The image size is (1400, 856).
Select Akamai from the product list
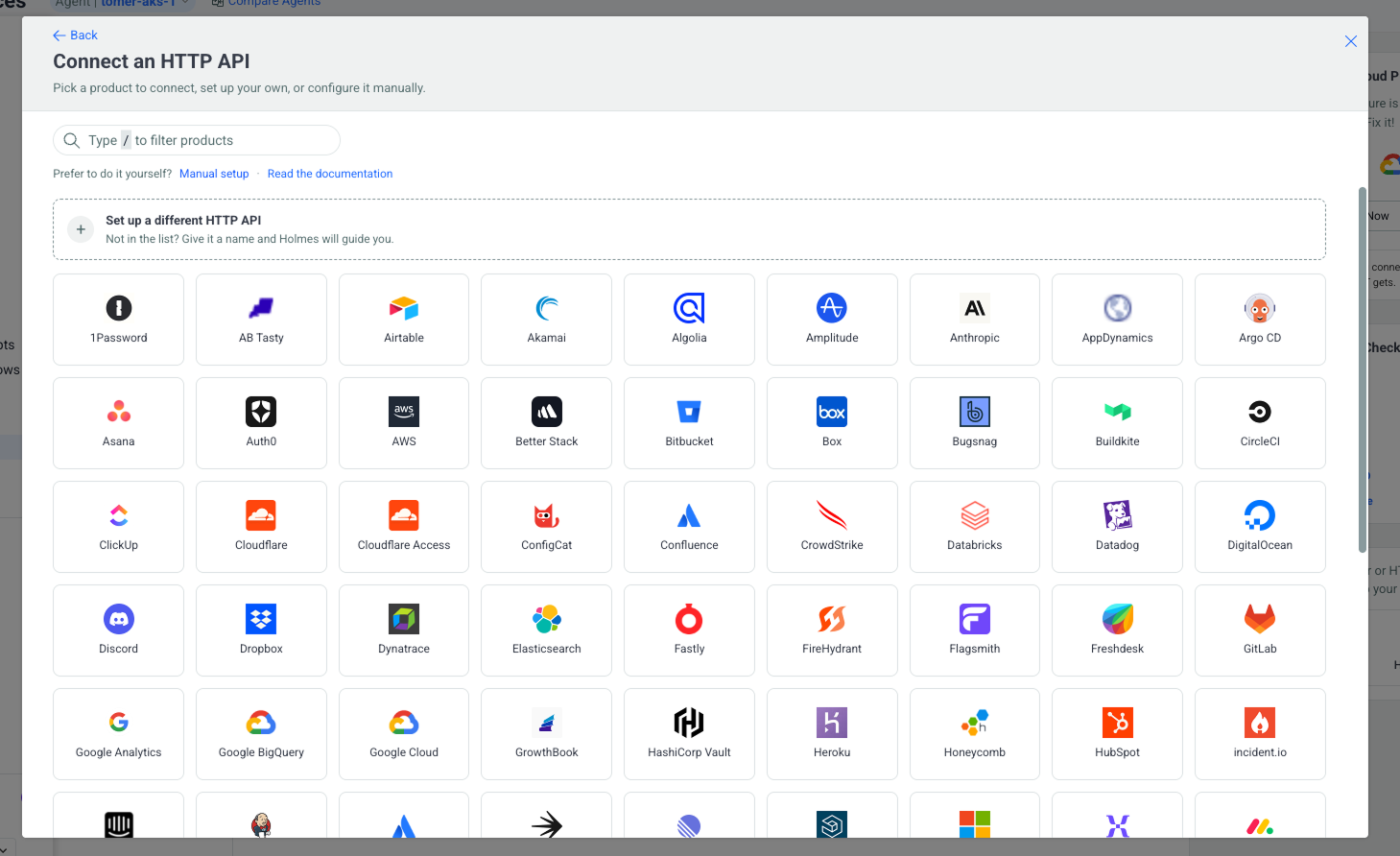click(546, 320)
